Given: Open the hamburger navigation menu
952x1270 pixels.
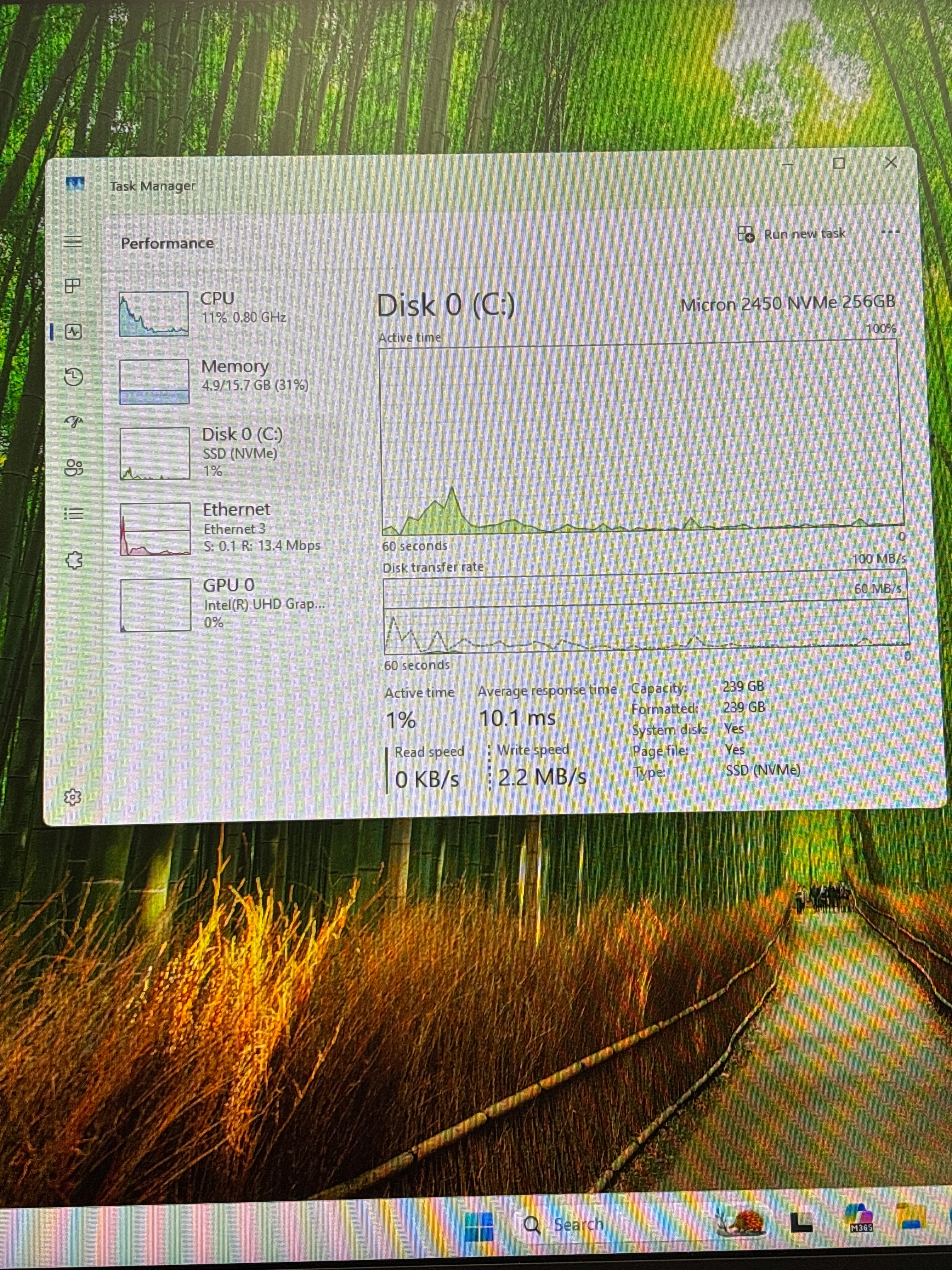Looking at the screenshot, I should pos(73,241).
